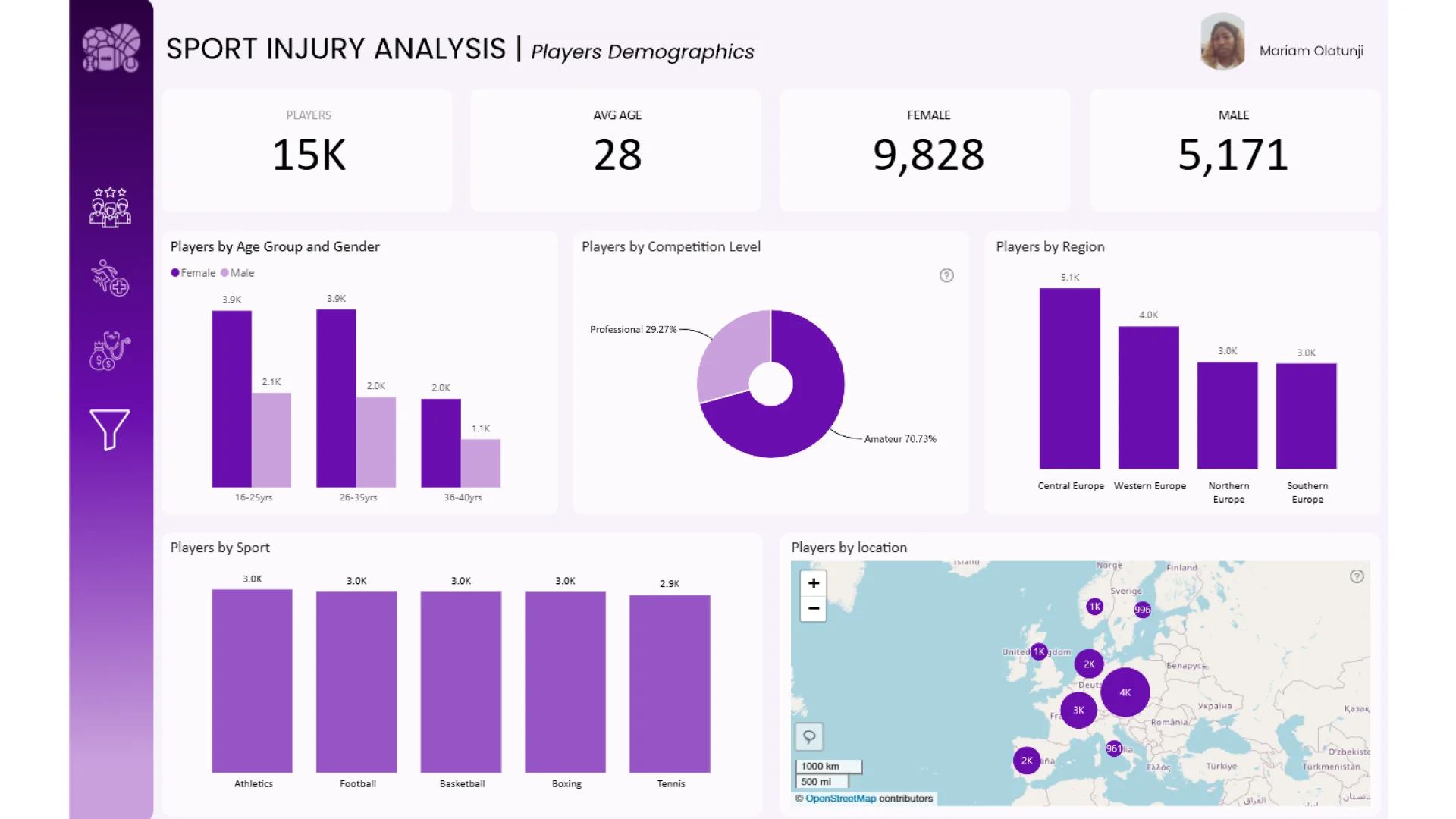Viewport: 1456px width, 819px height.
Task: Click the AVG AGE 28 card
Action: (x=616, y=150)
